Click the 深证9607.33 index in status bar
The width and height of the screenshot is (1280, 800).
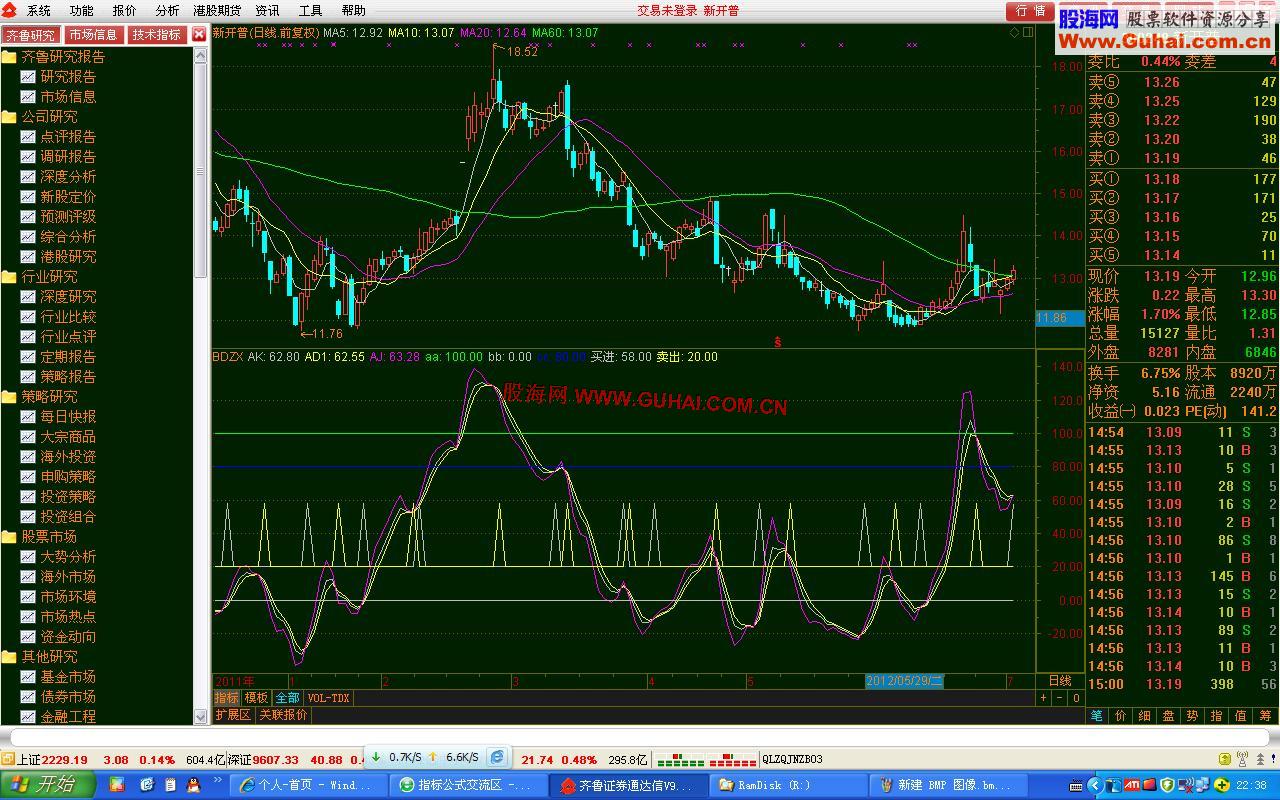click(263, 760)
